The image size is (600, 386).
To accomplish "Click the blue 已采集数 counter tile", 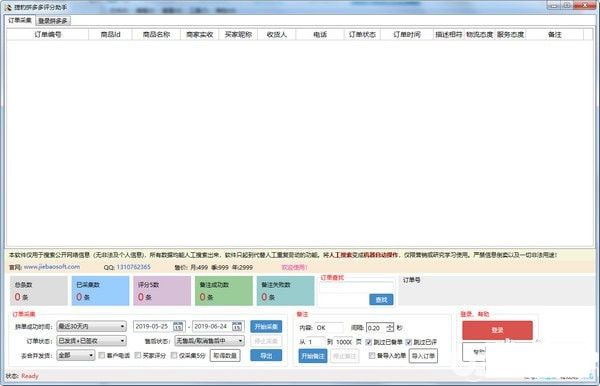I will [100, 291].
